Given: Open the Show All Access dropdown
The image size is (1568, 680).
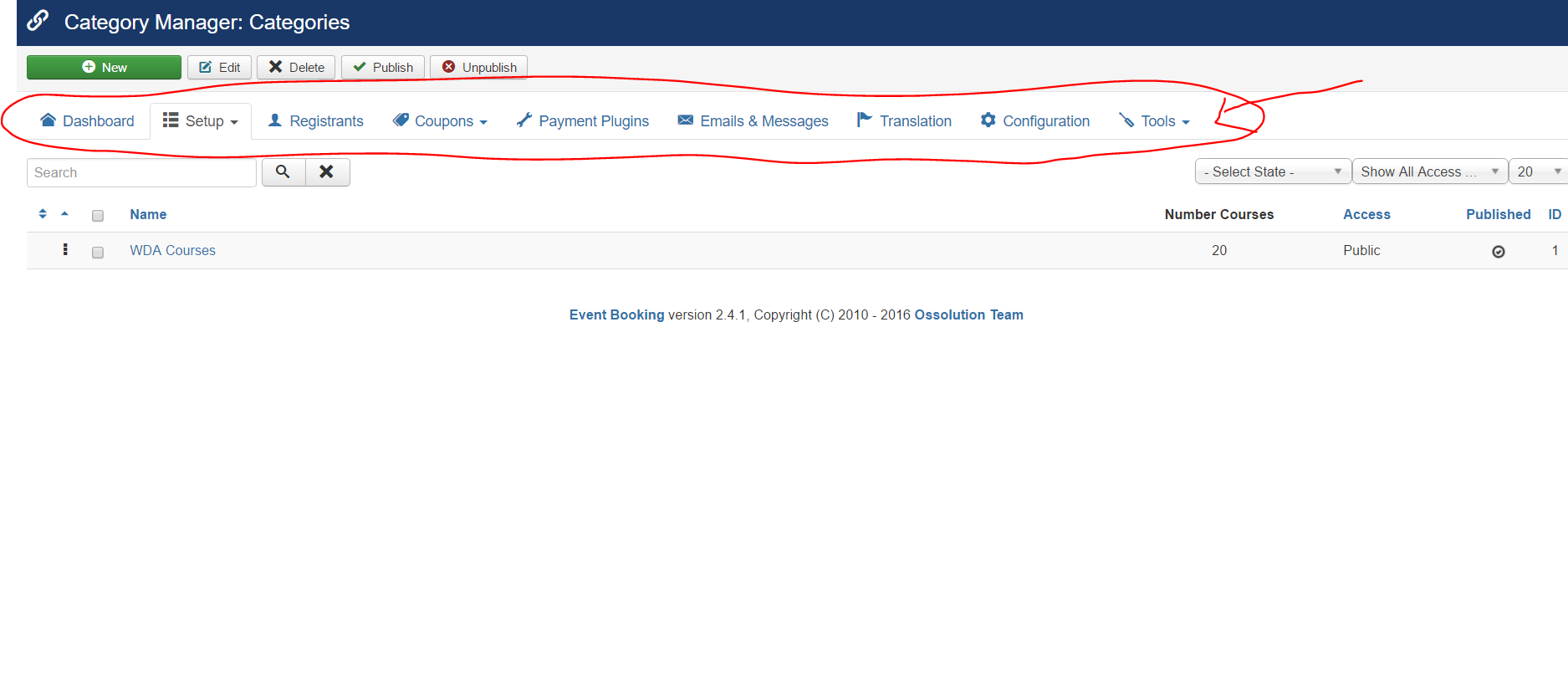Looking at the screenshot, I should pos(1429,171).
